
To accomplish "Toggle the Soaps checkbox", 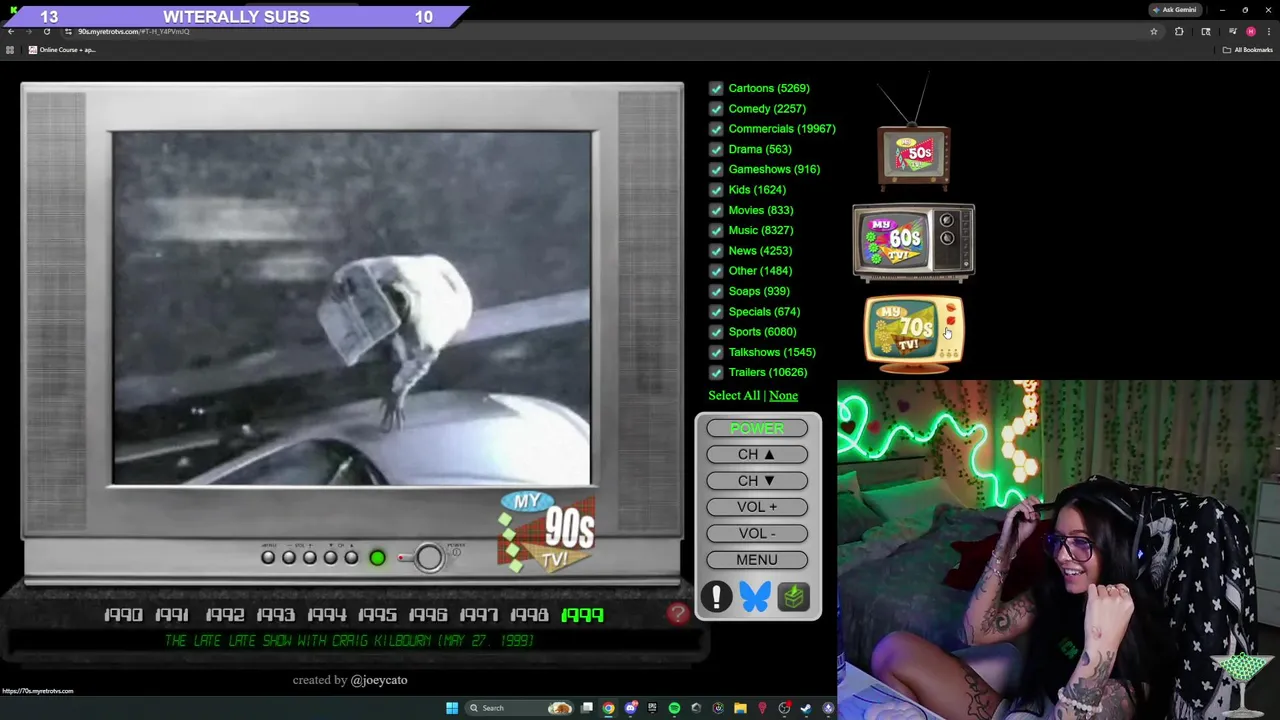I will [716, 291].
